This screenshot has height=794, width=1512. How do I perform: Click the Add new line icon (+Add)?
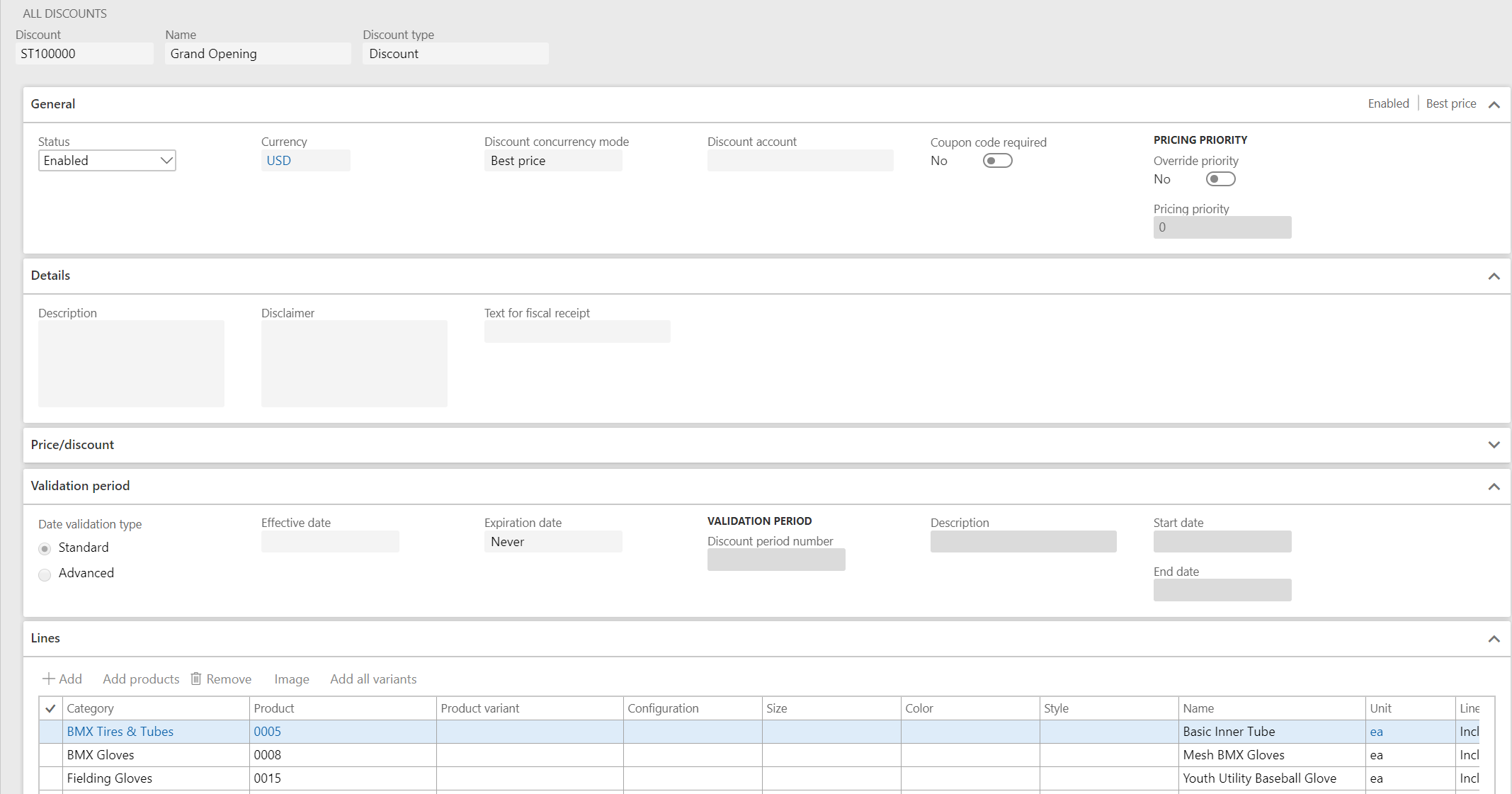pos(63,679)
